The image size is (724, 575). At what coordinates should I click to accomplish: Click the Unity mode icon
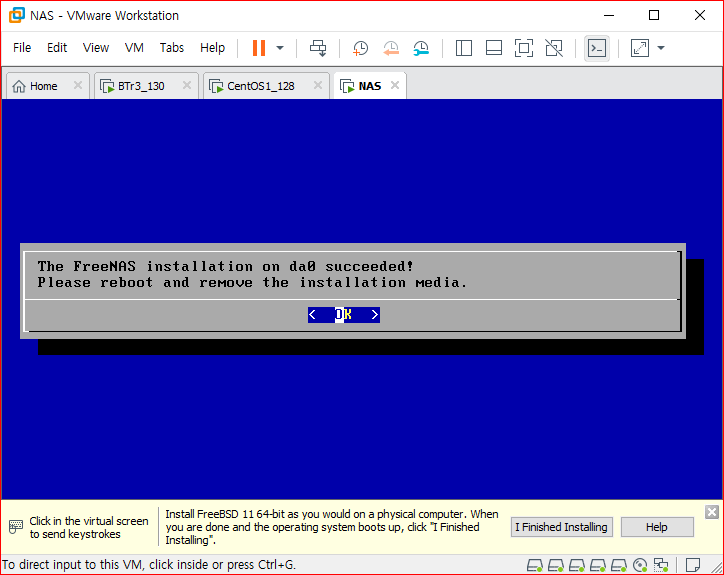[554, 48]
